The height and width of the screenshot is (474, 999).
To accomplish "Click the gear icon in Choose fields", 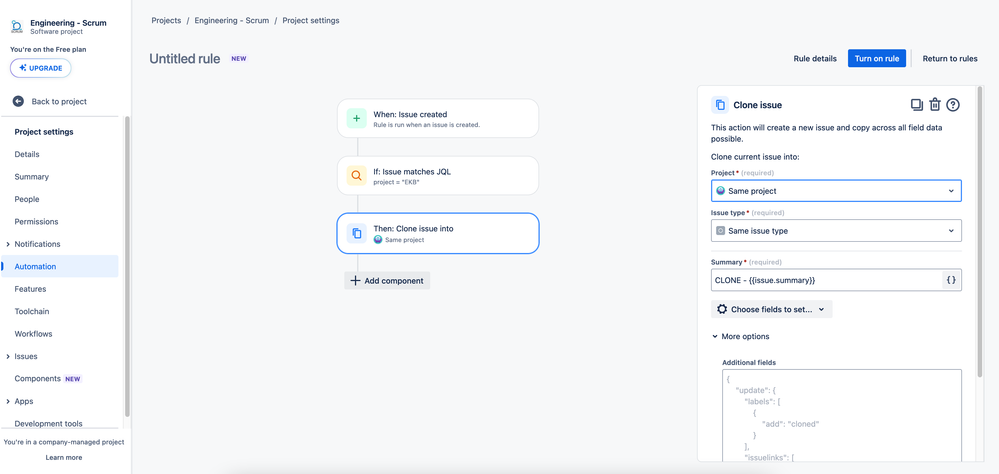I will [x=722, y=309].
